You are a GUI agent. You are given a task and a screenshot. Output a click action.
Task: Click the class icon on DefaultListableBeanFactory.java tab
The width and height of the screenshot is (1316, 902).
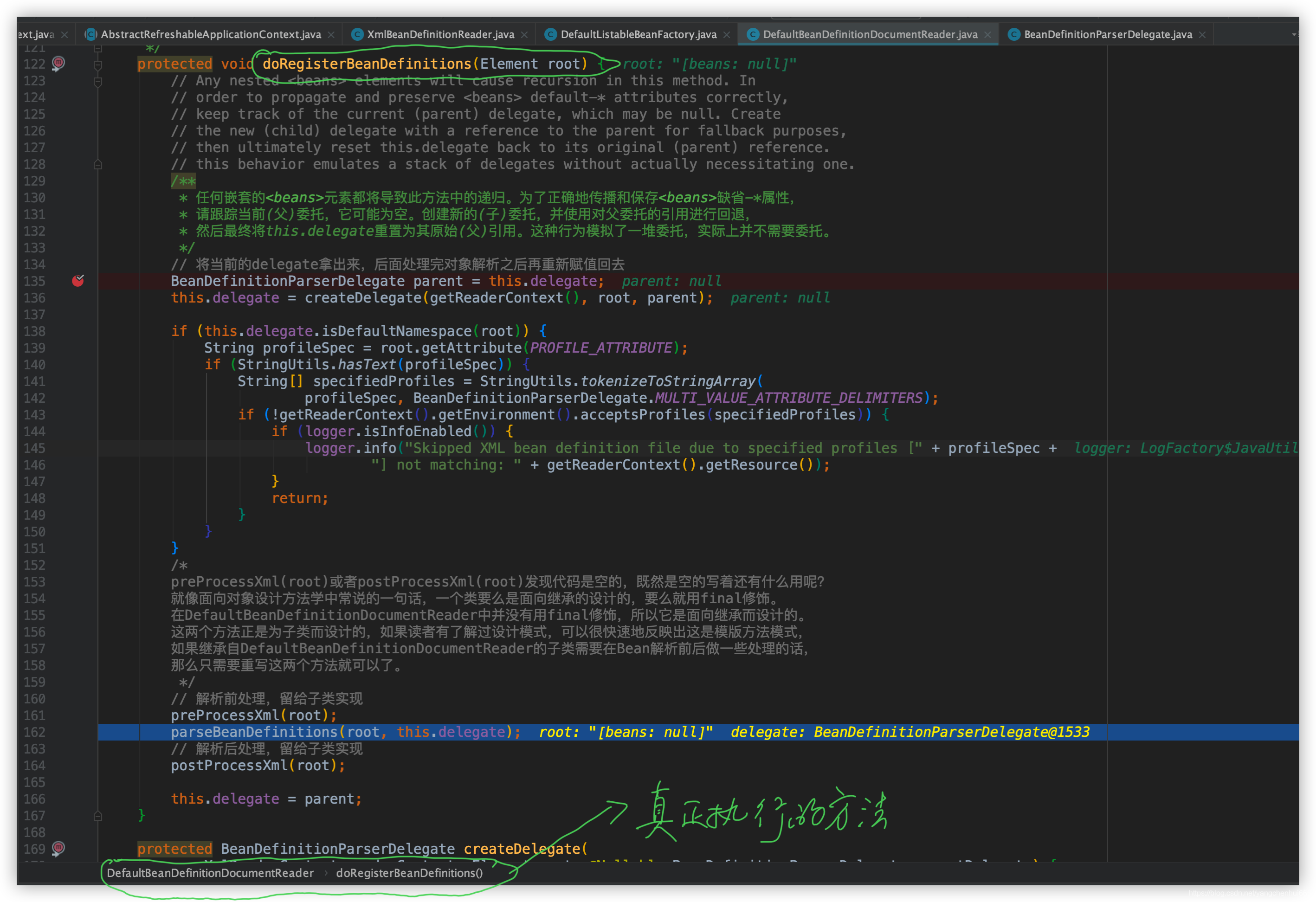[550, 34]
